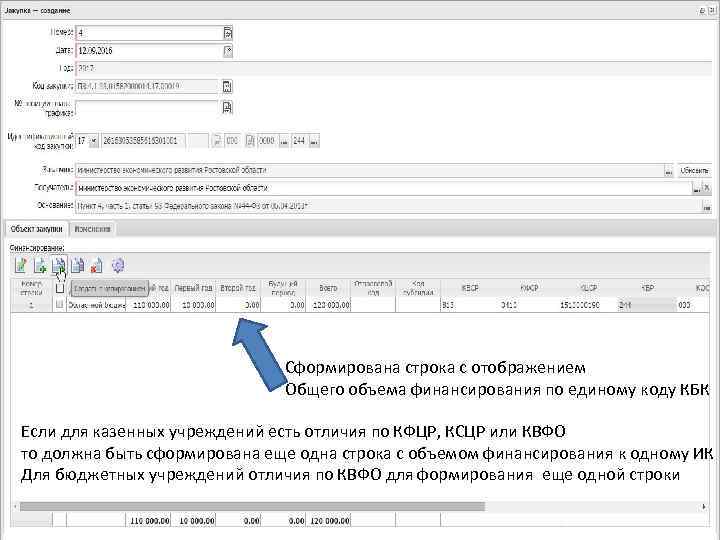Switch to the Изменения tab

(x=92, y=229)
